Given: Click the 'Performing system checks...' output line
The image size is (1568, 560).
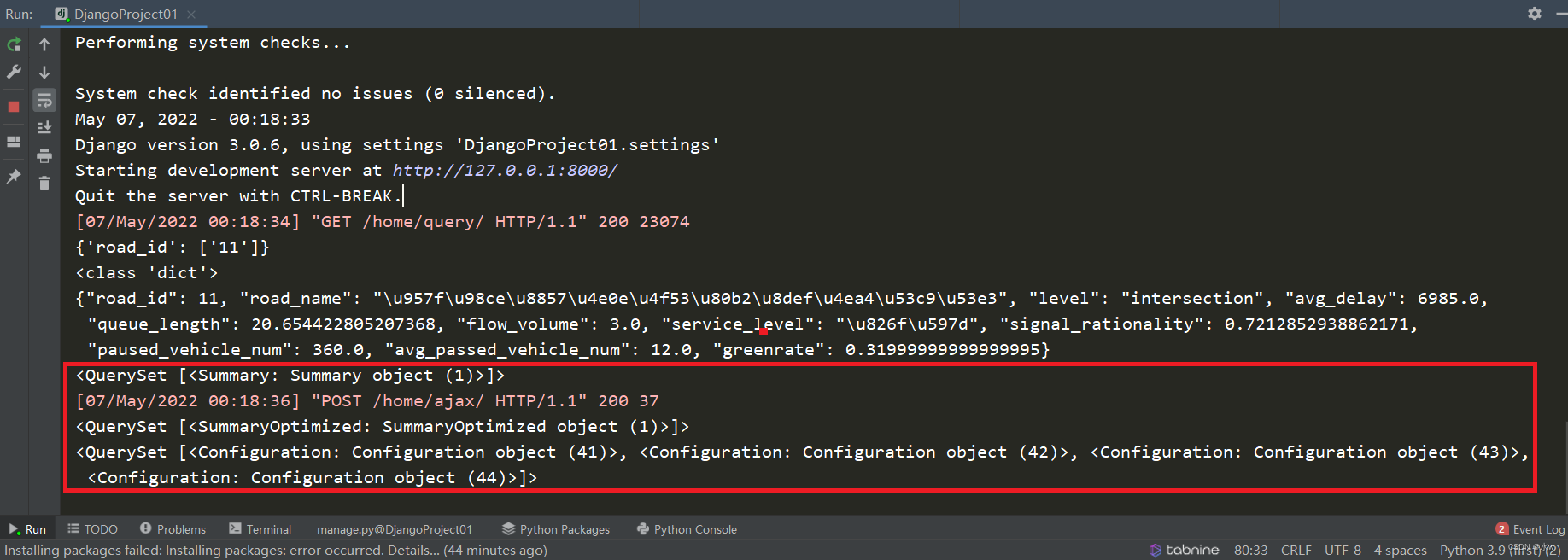Looking at the screenshot, I should point(213,42).
